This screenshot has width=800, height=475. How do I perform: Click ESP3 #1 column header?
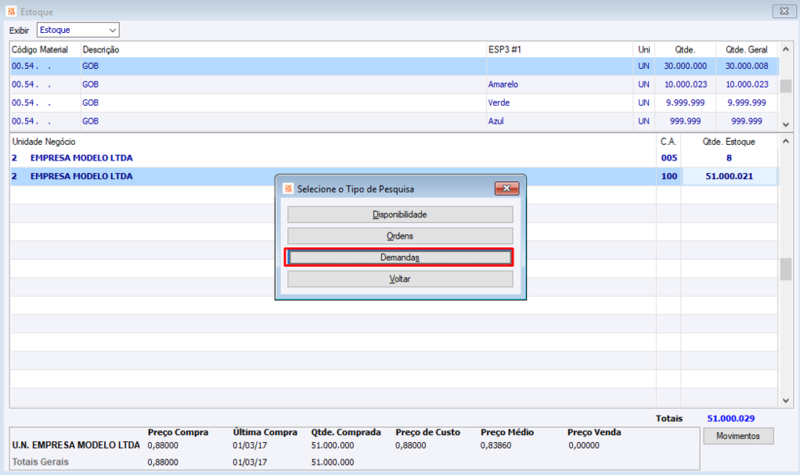pyautogui.click(x=505, y=49)
